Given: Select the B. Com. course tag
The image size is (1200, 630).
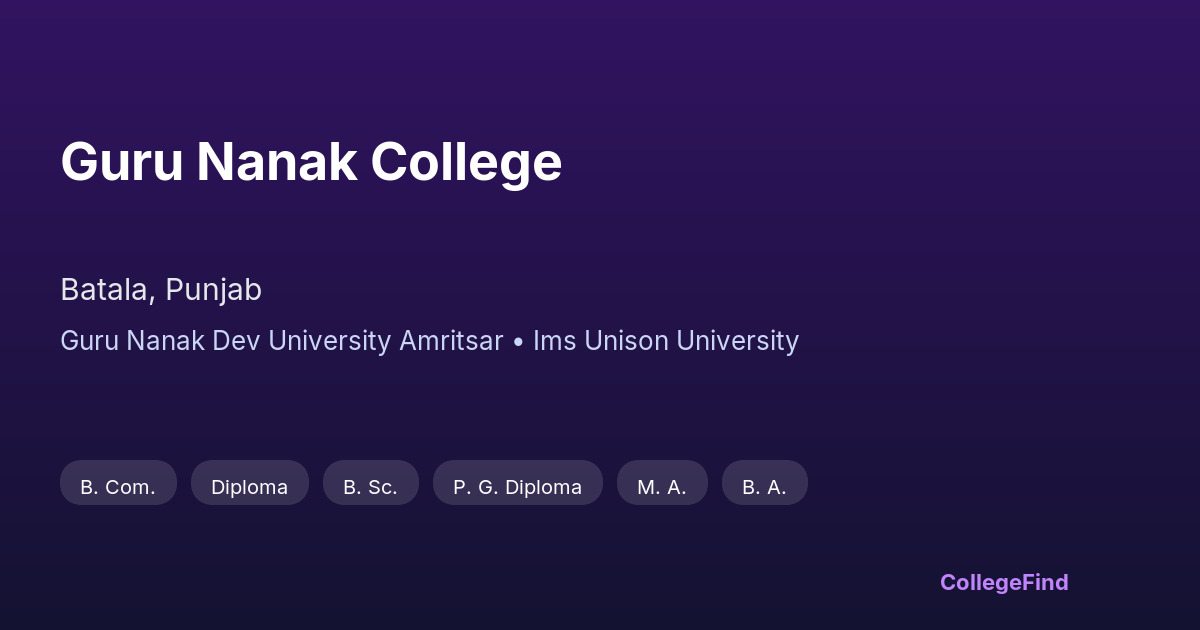Looking at the screenshot, I should 118,487.
